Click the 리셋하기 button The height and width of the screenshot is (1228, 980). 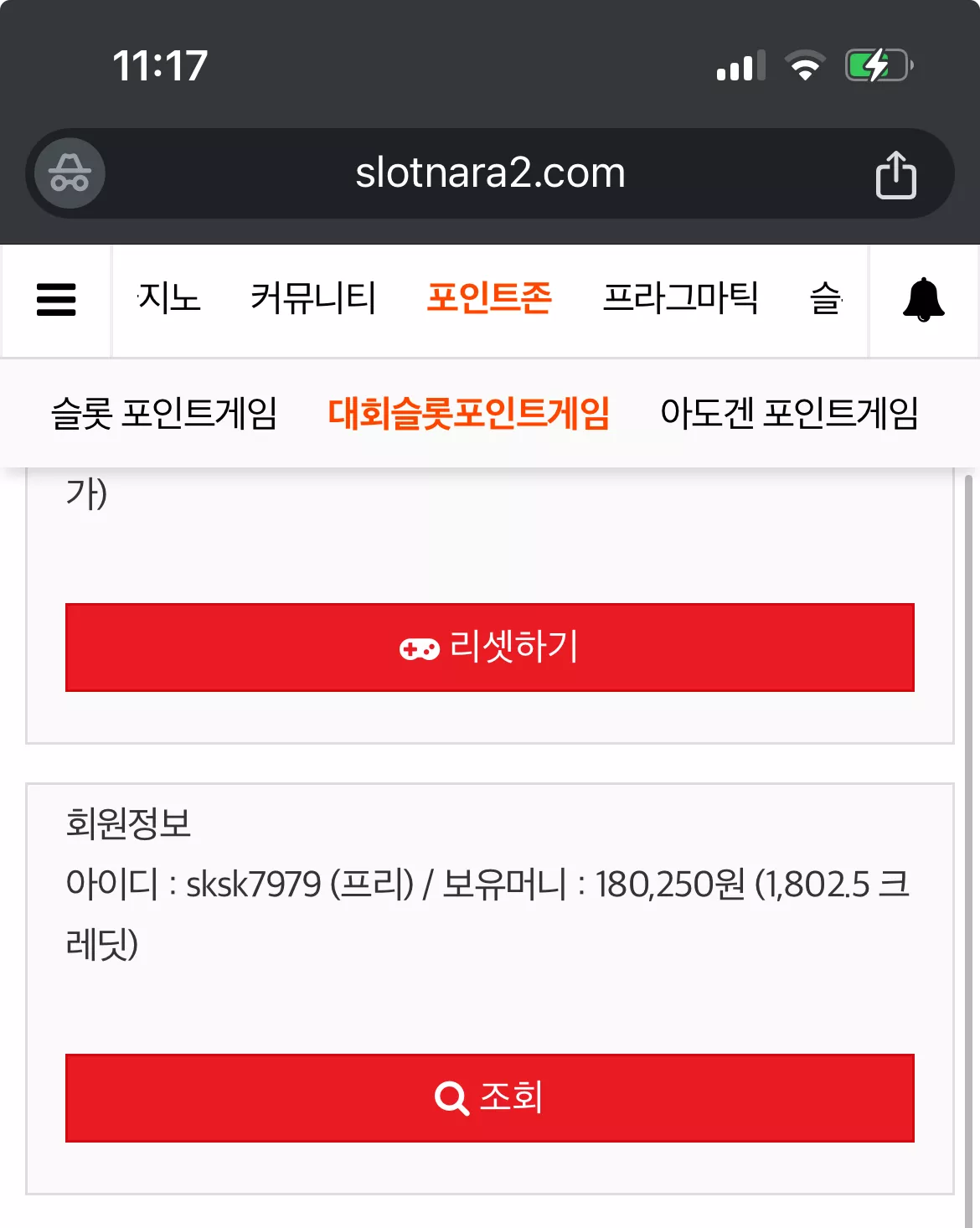pyautogui.click(x=490, y=648)
